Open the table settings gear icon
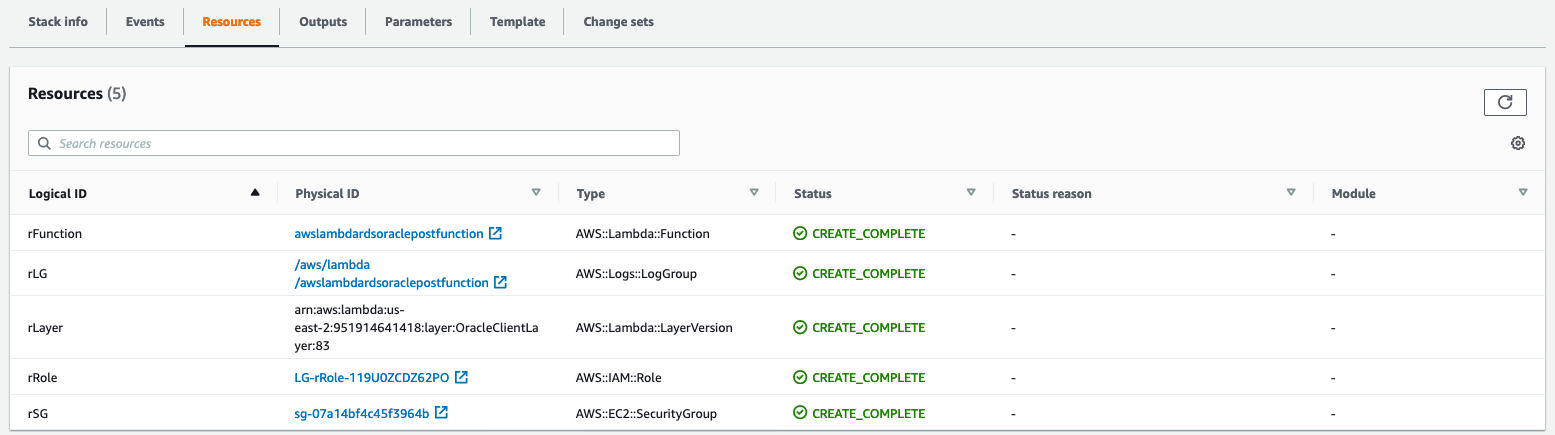 1518,144
